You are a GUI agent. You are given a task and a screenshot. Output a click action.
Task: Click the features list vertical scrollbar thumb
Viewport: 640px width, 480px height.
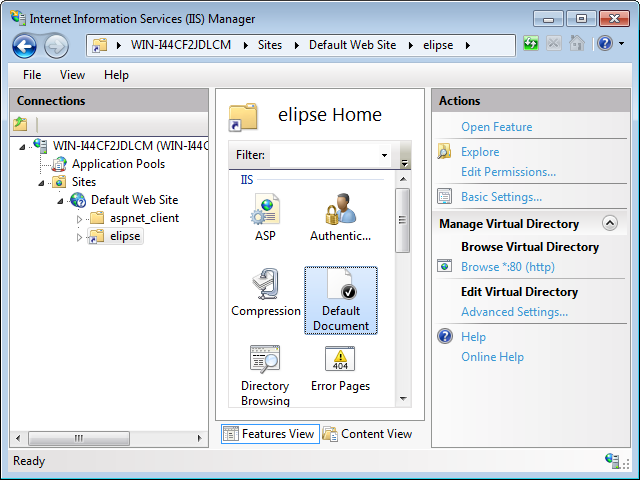pos(402,220)
